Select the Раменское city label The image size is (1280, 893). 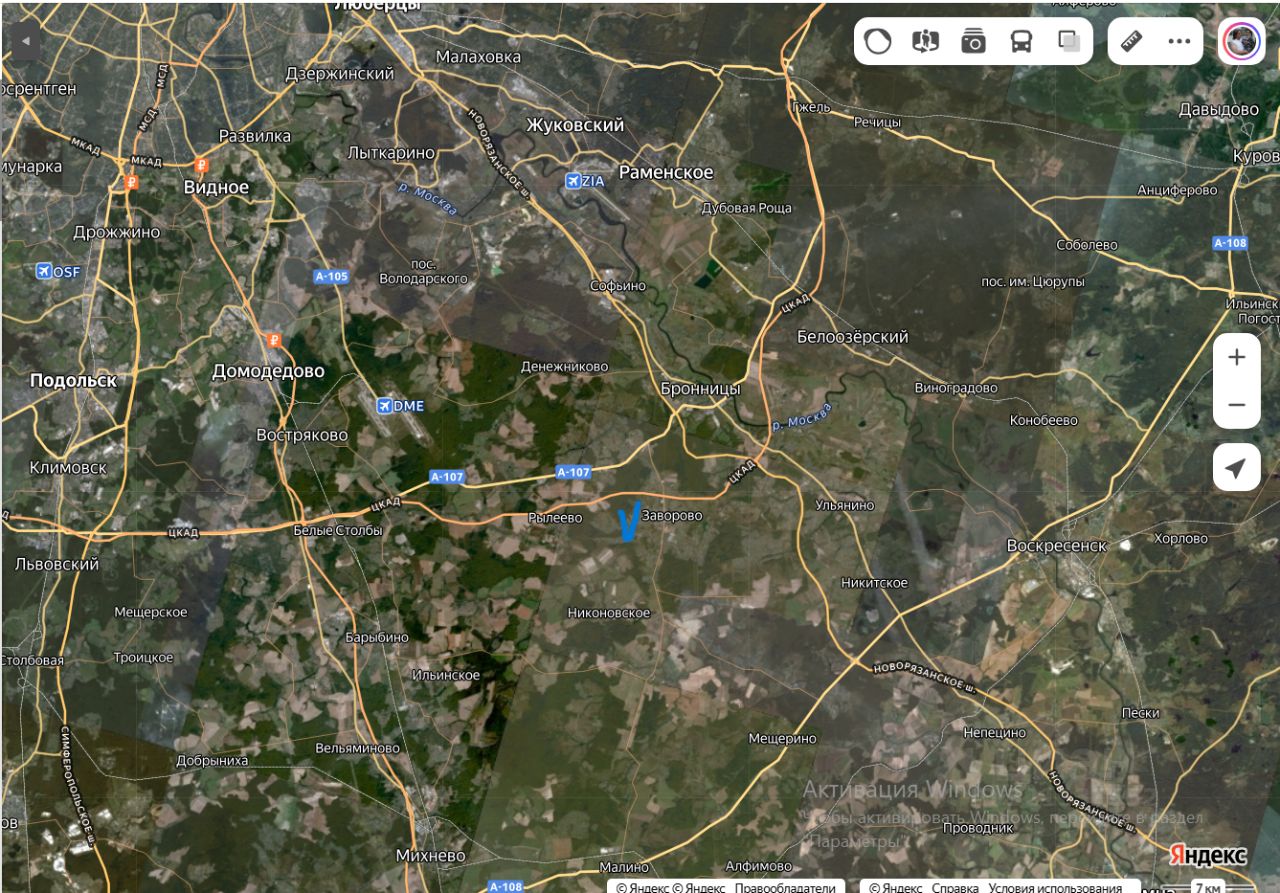pos(666,172)
